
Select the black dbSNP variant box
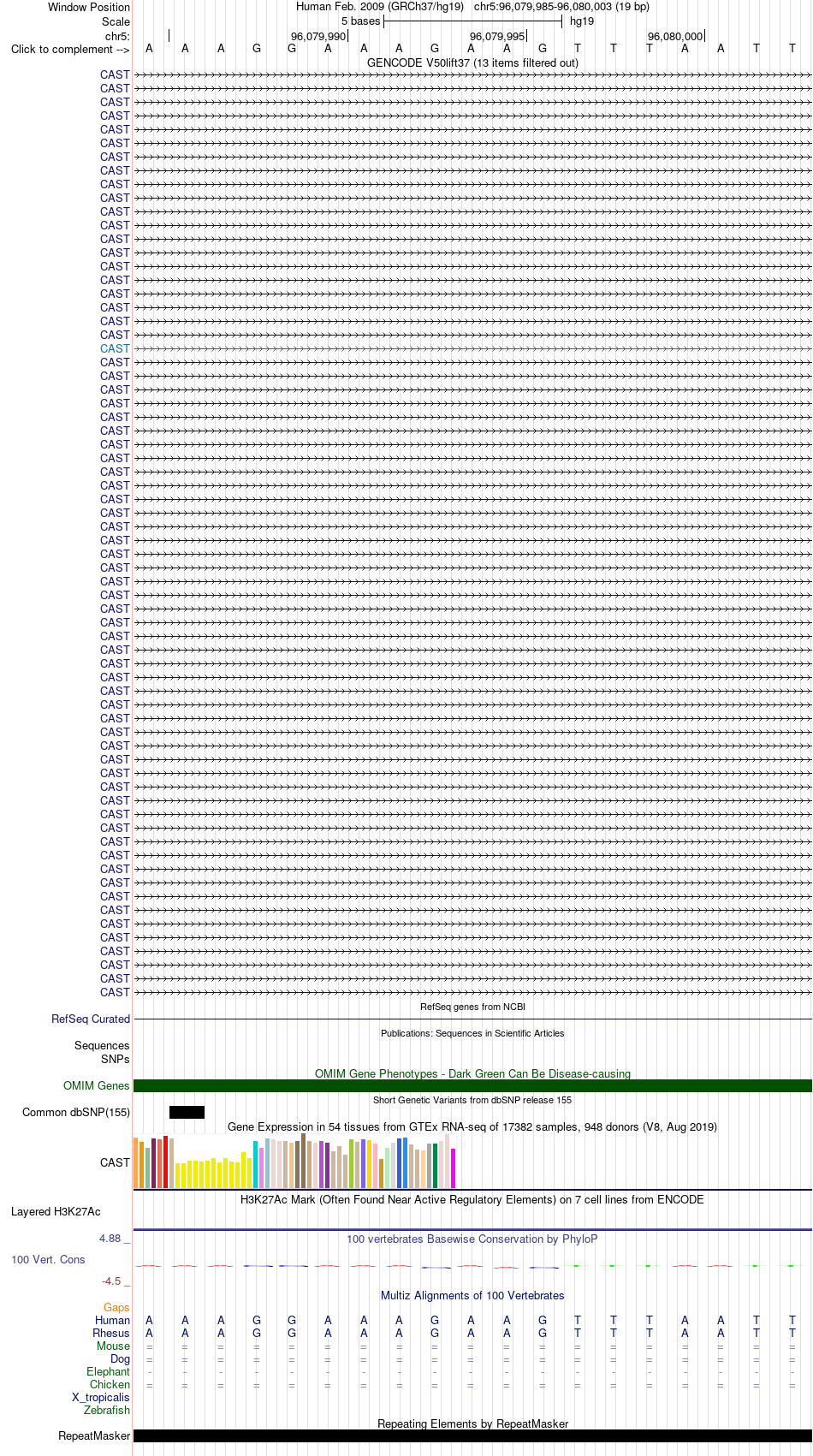tap(187, 1113)
